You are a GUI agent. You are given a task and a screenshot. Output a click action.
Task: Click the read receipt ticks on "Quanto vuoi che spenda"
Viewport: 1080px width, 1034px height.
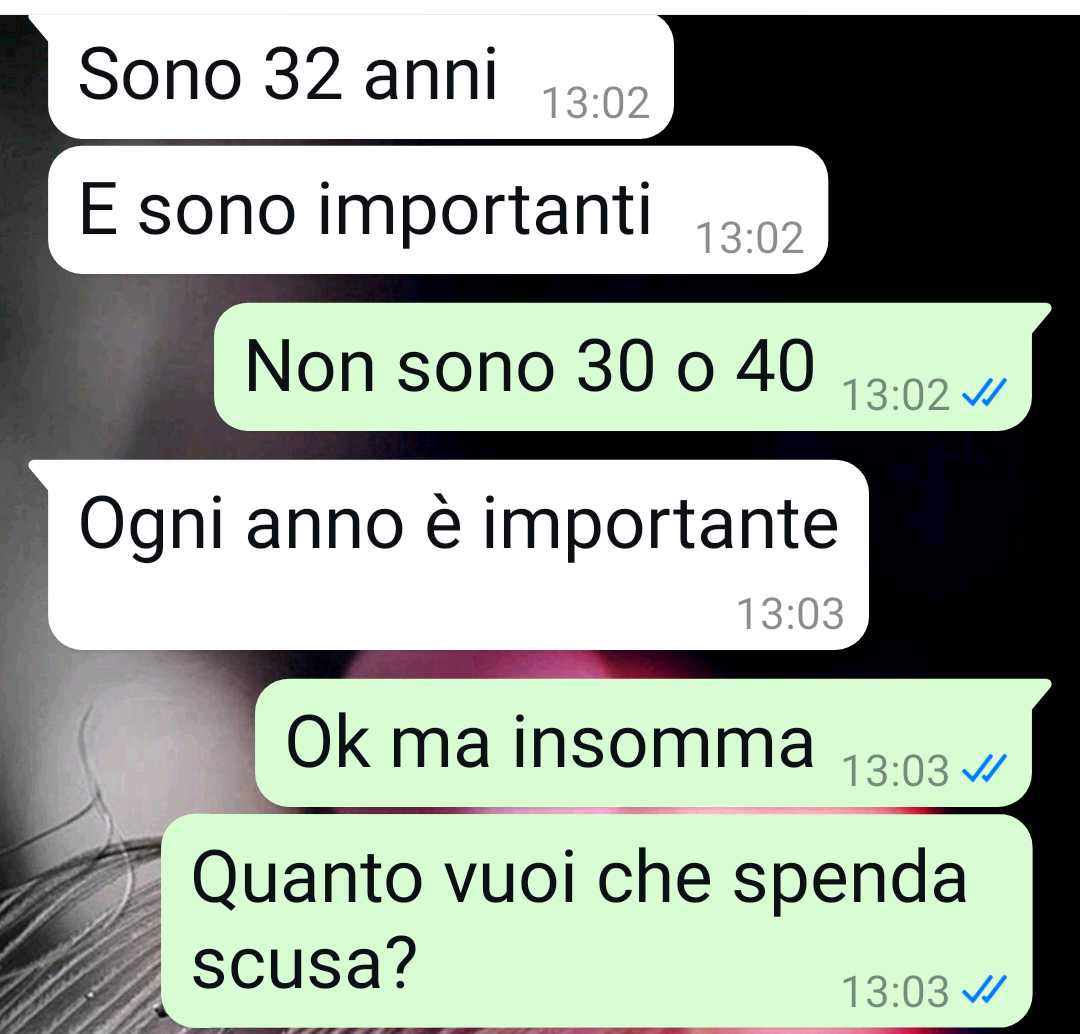[x=984, y=990]
